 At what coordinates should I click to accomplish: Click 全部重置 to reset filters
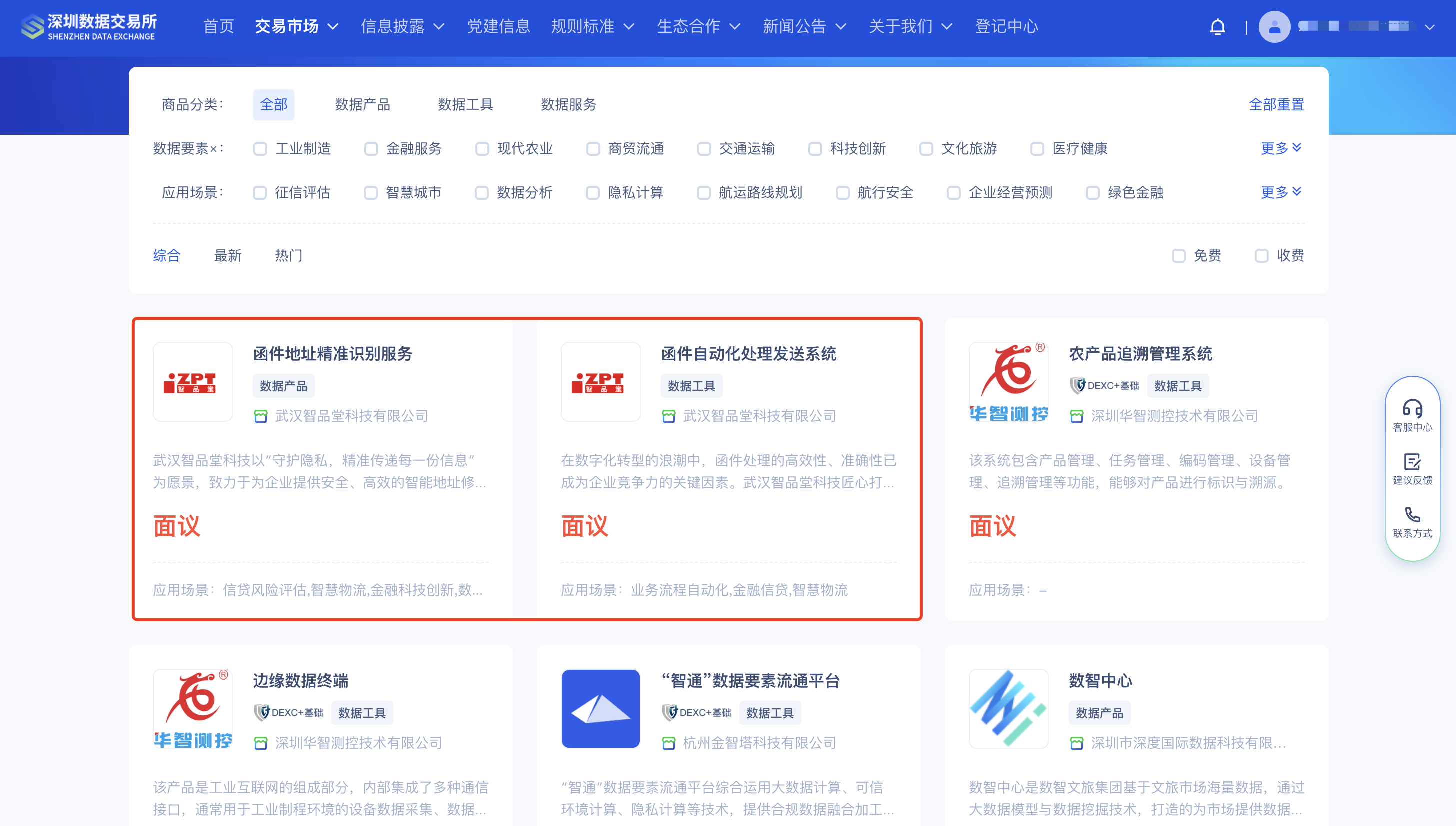click(x=1276, y=105)
